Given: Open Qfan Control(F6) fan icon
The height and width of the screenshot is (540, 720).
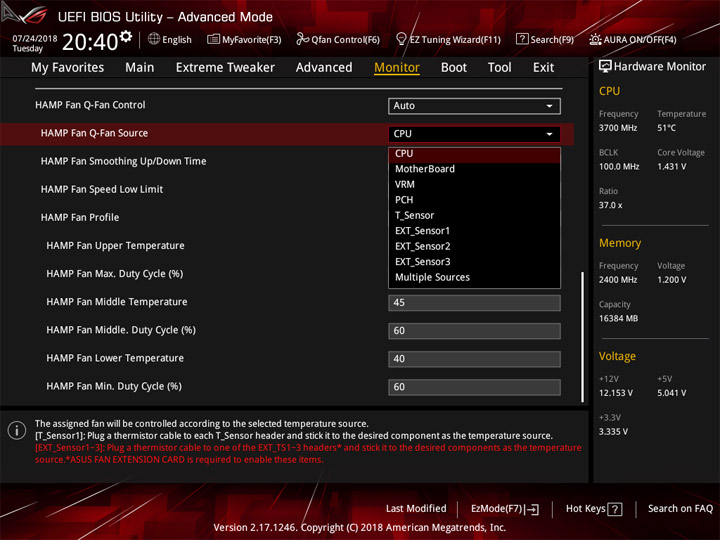Looking at the screenshot, I should (302, 39).
